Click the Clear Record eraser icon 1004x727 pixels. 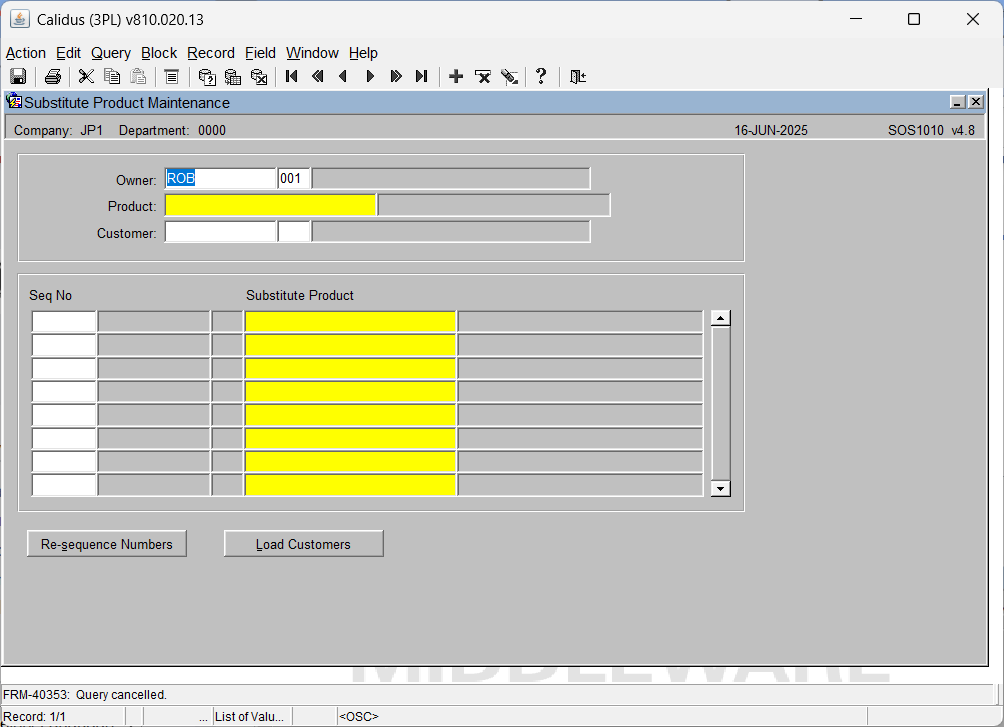pos(509,77)
